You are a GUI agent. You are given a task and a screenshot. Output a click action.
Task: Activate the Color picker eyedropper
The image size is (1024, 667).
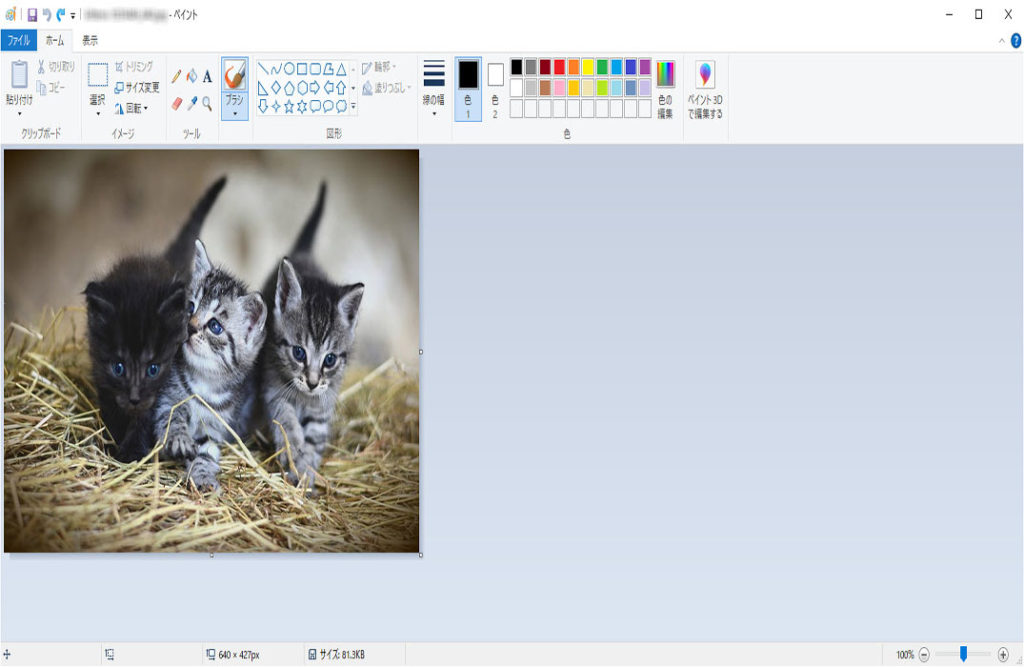click(x=192, y=103)
